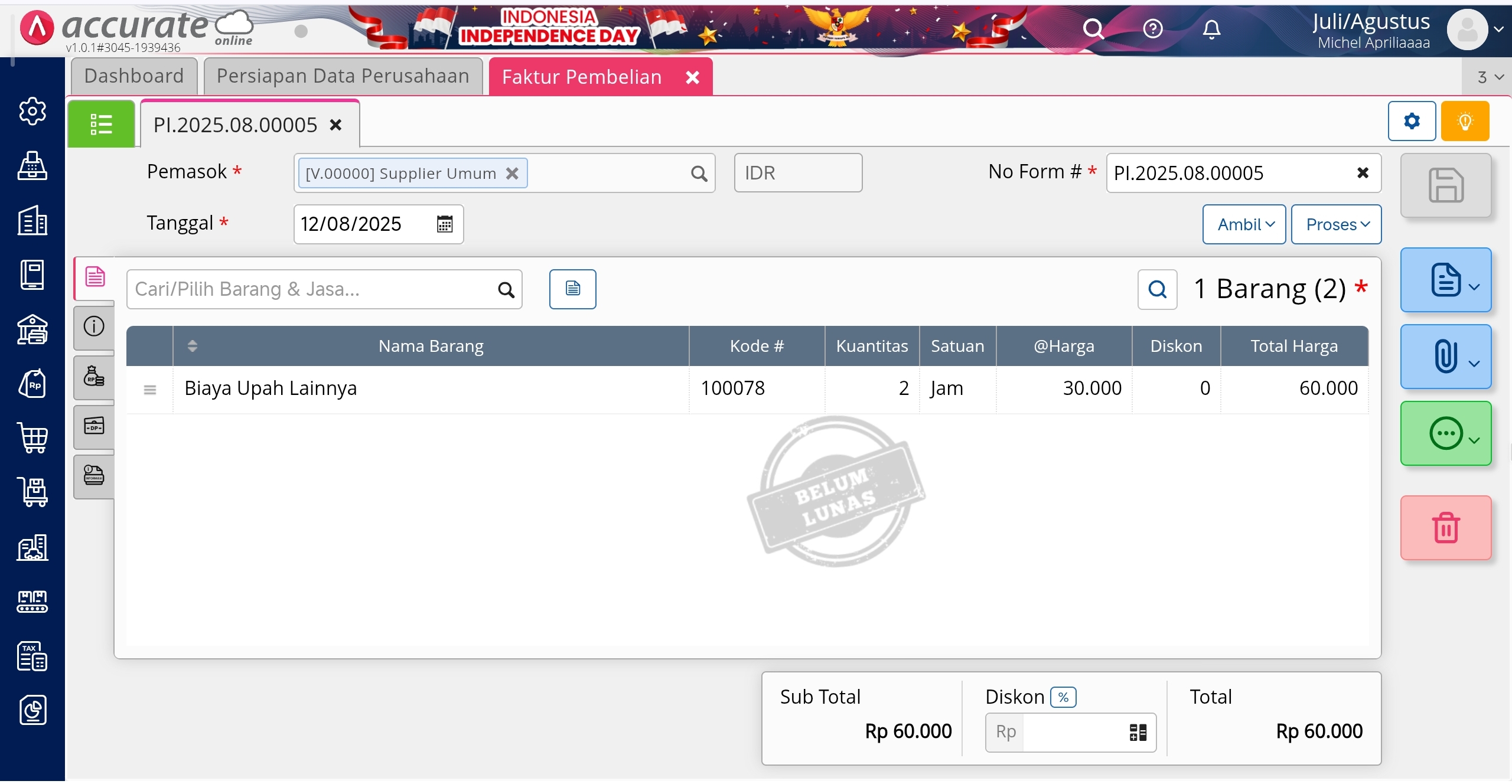Screen dimensions: 1512x784
Task: Switch to the Dashboard tab
Action: coord(134,76)
